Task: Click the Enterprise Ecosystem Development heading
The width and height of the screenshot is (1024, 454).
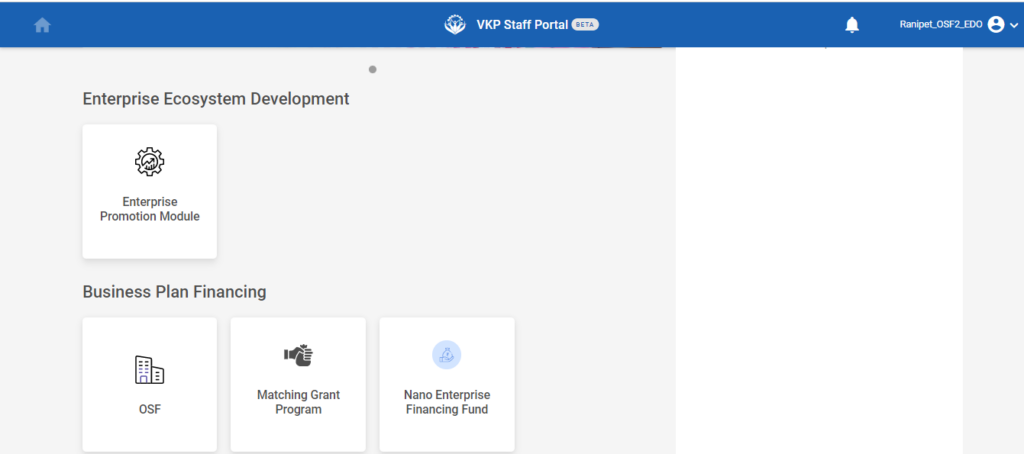Action: click(216, 99)
